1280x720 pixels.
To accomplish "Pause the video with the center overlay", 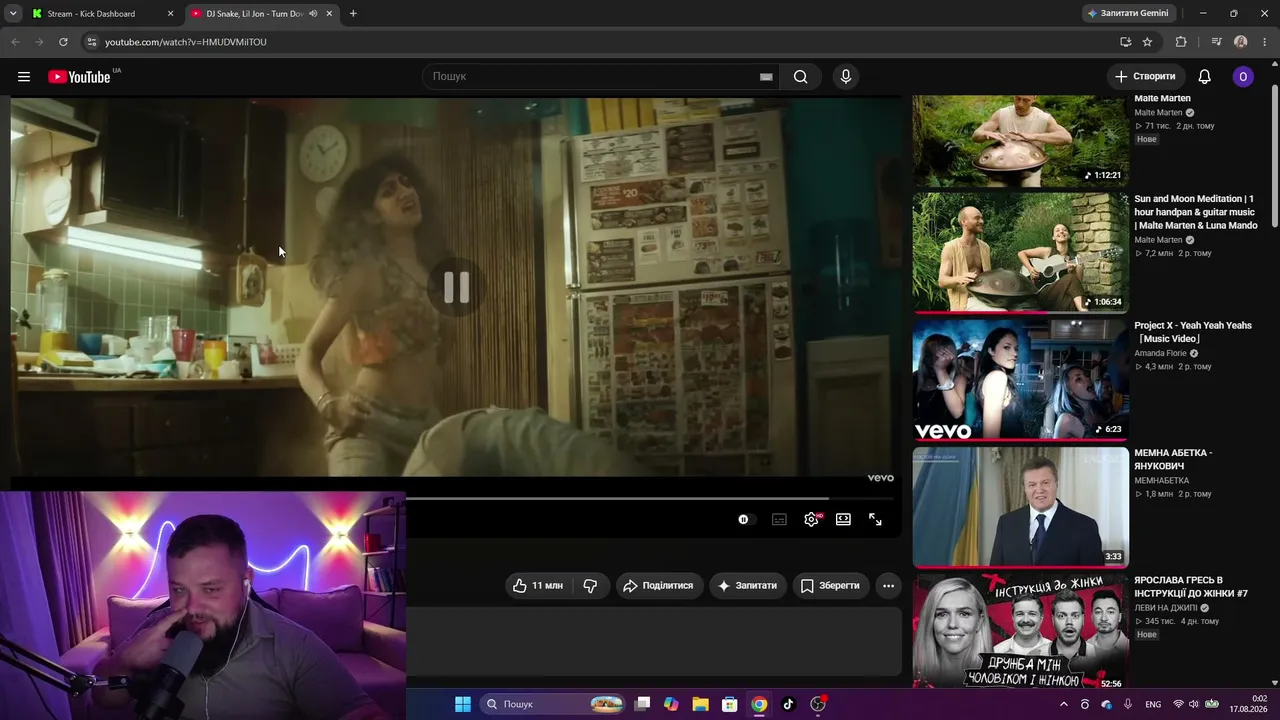I will pyautogui.click(x=456, y=288).
